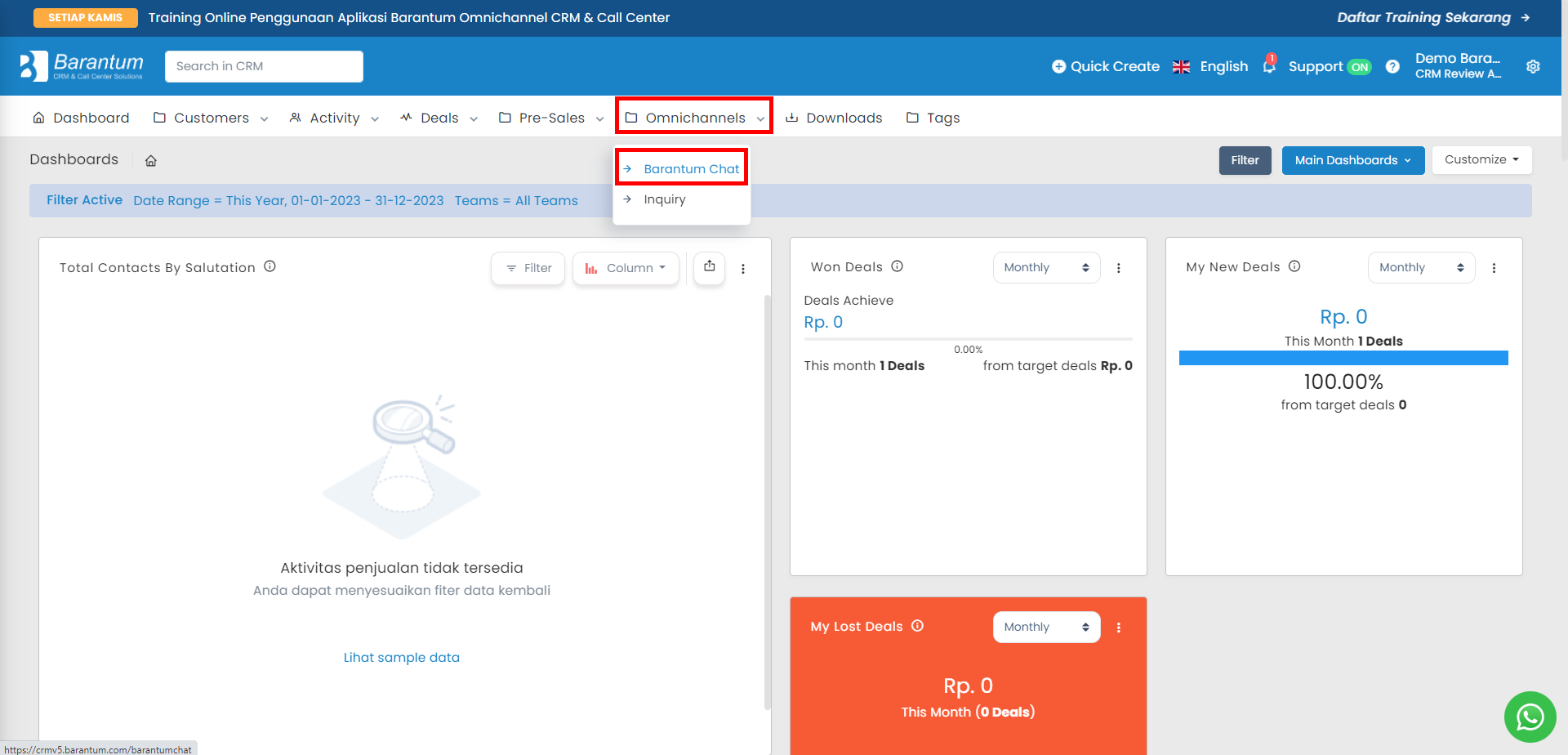
Task: Click info icon next to Won Deals
Action: point(897,266)
